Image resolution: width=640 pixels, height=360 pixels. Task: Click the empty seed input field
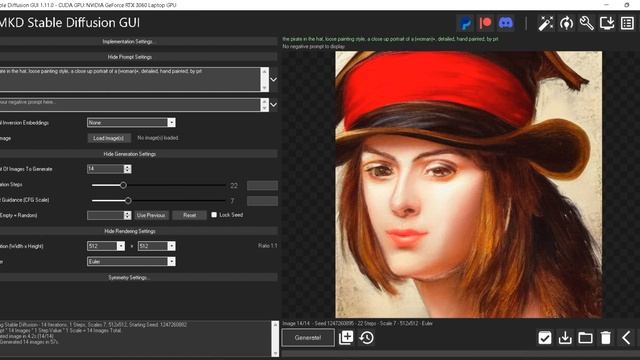click(105, 215)
